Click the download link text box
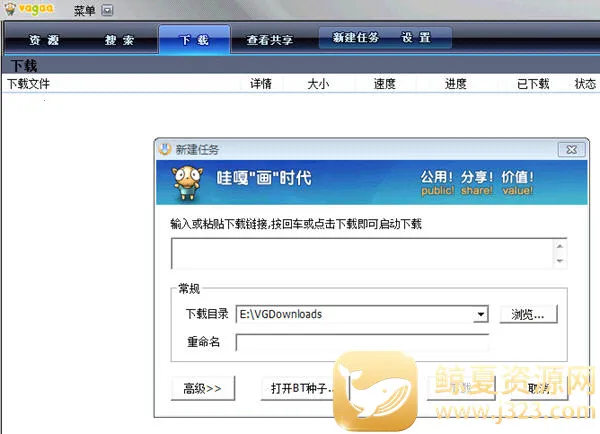Viewport: 600px width, 434px height. click(362, 253)
